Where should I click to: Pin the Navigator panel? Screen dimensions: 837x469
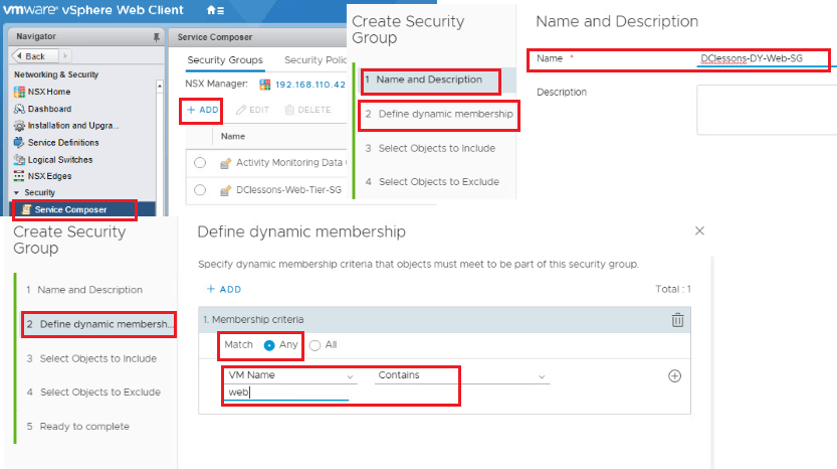pyautogui.click(x=156, y=37)
